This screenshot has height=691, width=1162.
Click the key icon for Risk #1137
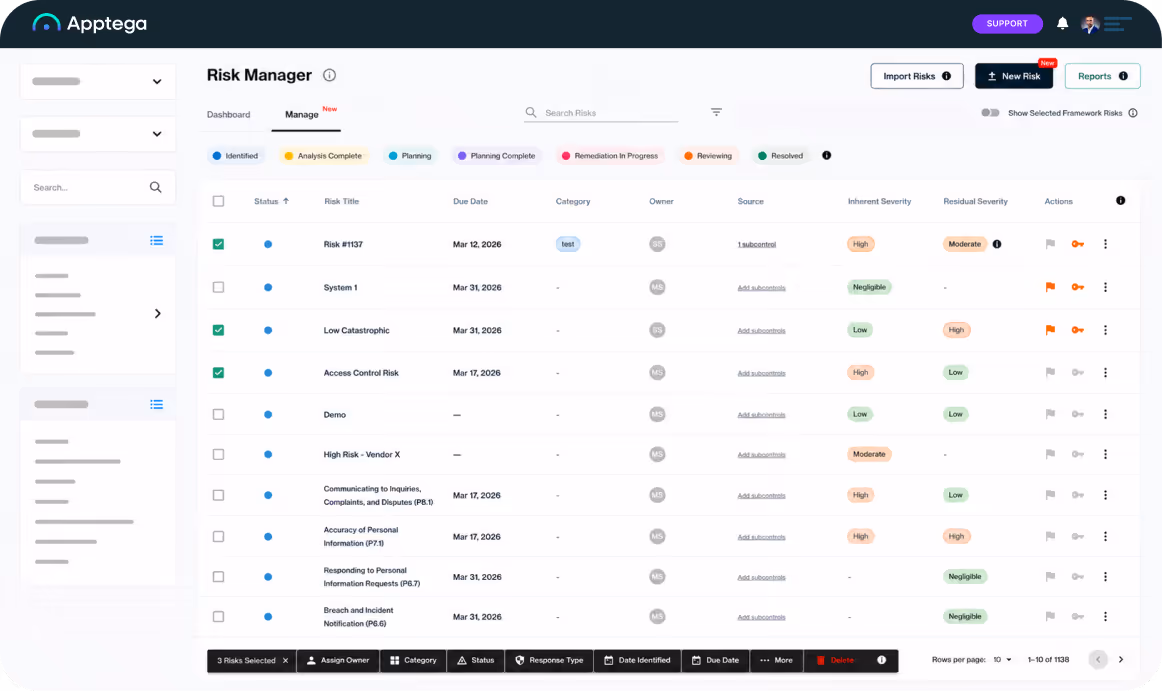[x=1078, y=244]
